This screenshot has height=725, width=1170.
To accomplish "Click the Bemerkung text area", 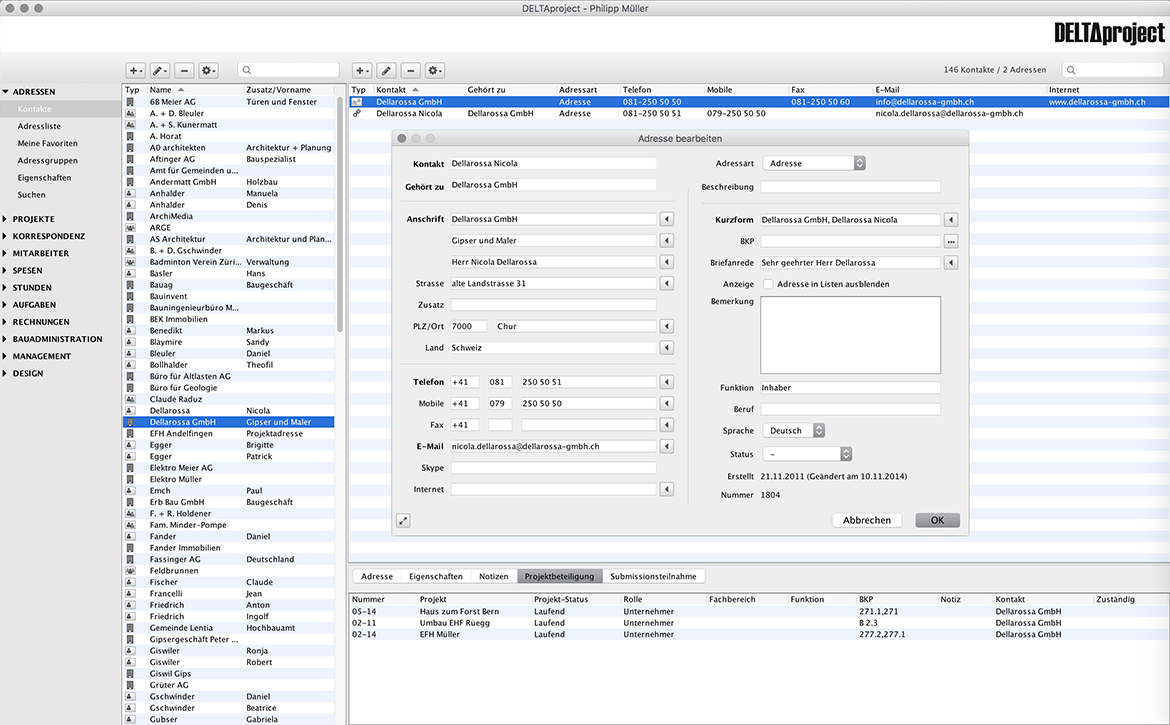I will tap(851, 335).
